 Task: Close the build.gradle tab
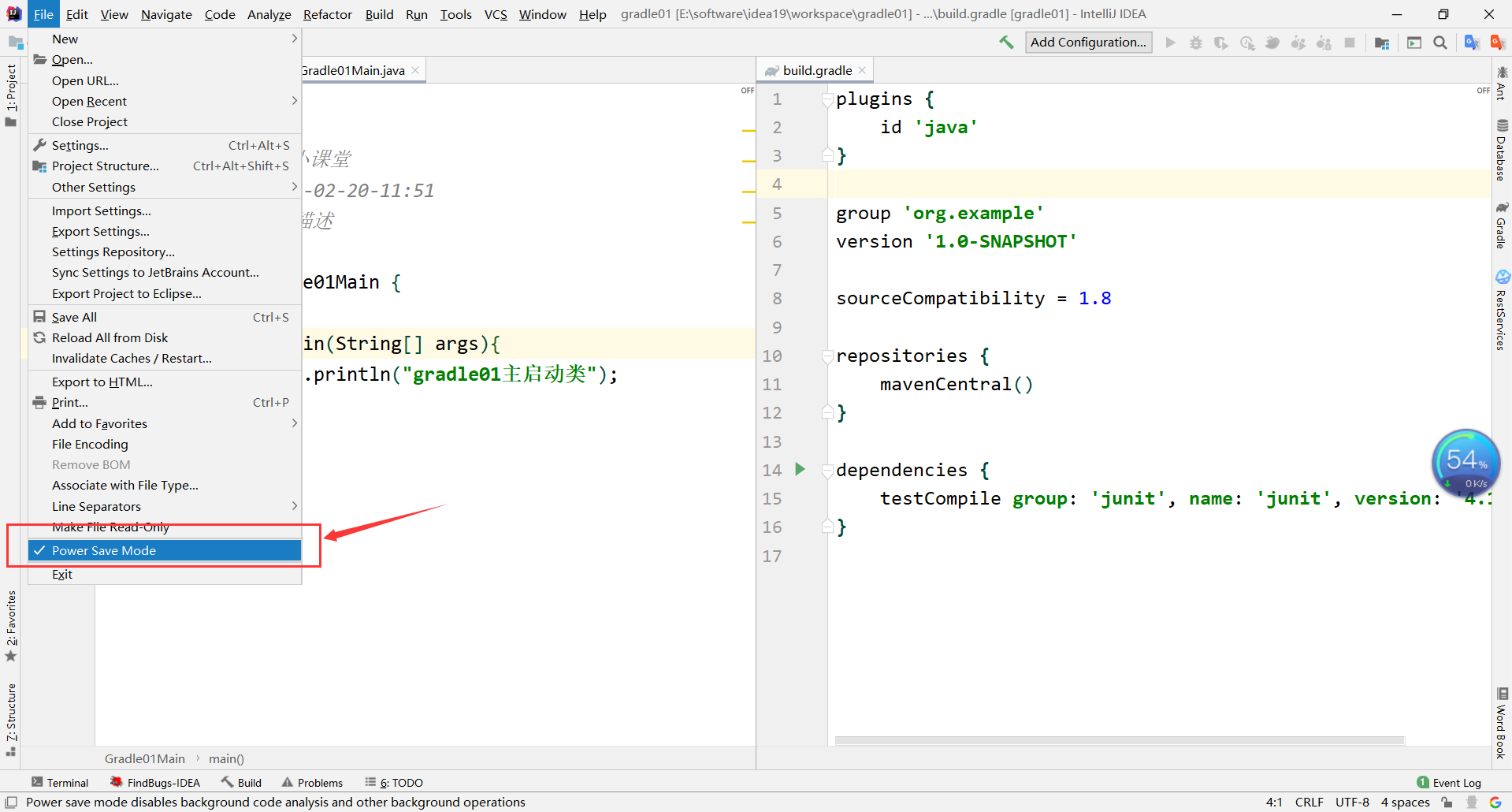tap(862, 70)
